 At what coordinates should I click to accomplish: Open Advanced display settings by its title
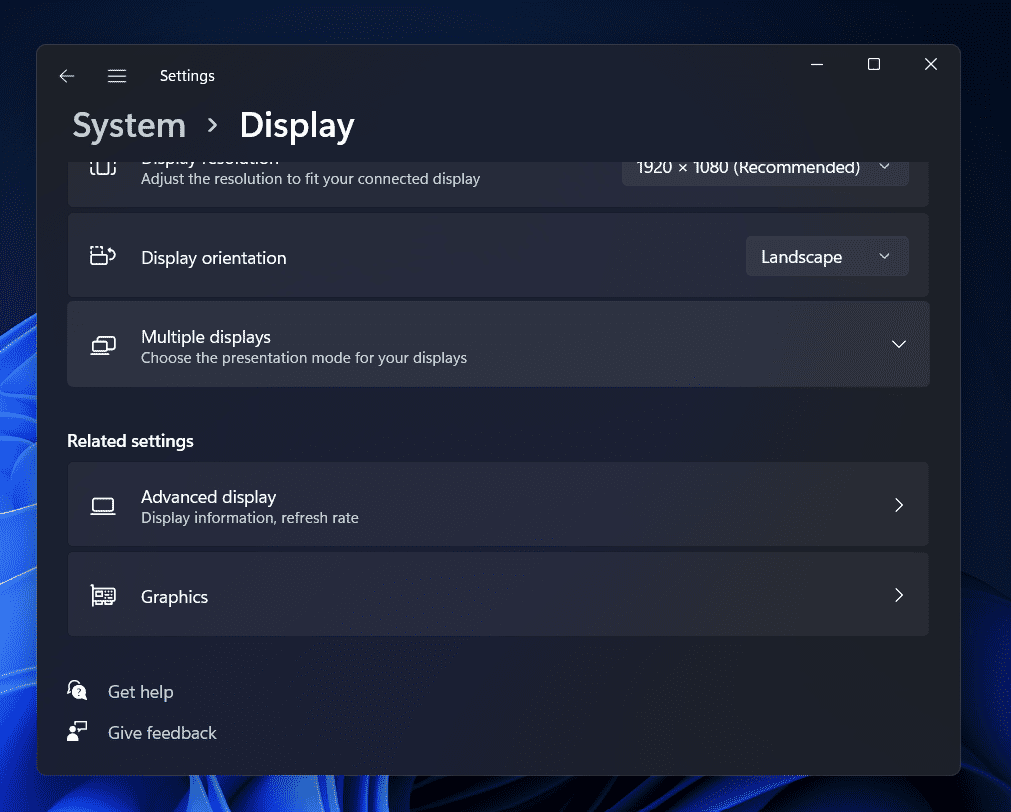pyautogui.click(x=208, y=497)
